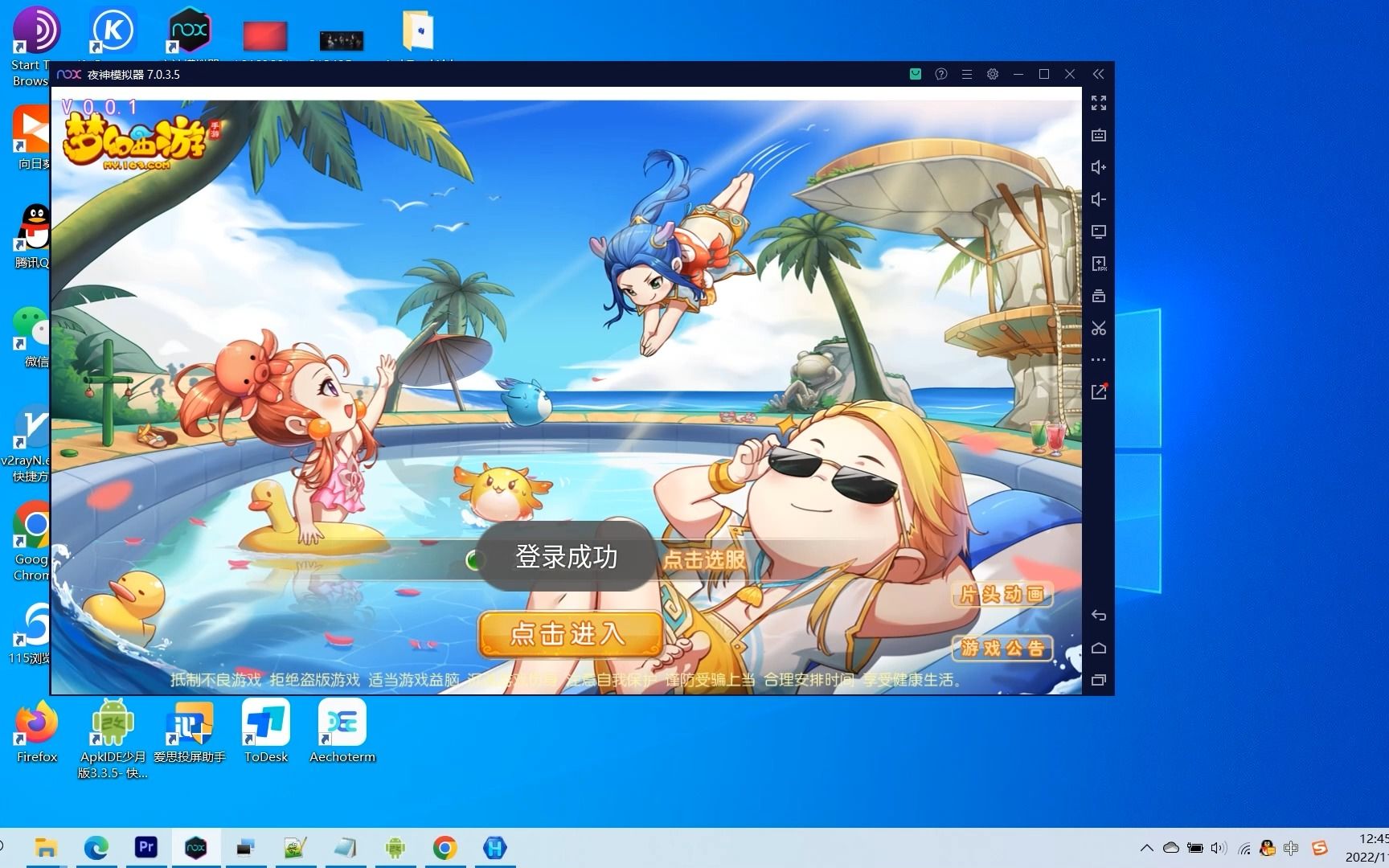This screenshot has height=868, width=1389.
Task: Show hidden system tray icons
Action: coord(1147,848)
